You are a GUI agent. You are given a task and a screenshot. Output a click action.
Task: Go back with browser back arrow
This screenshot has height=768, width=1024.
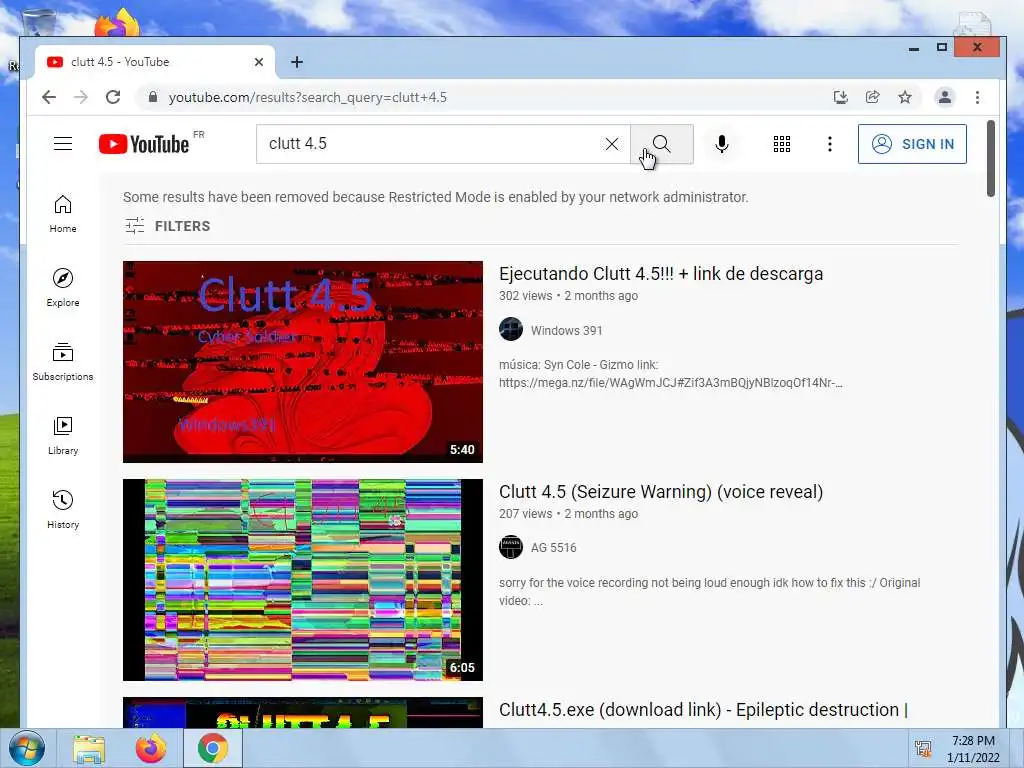point(49,97)
